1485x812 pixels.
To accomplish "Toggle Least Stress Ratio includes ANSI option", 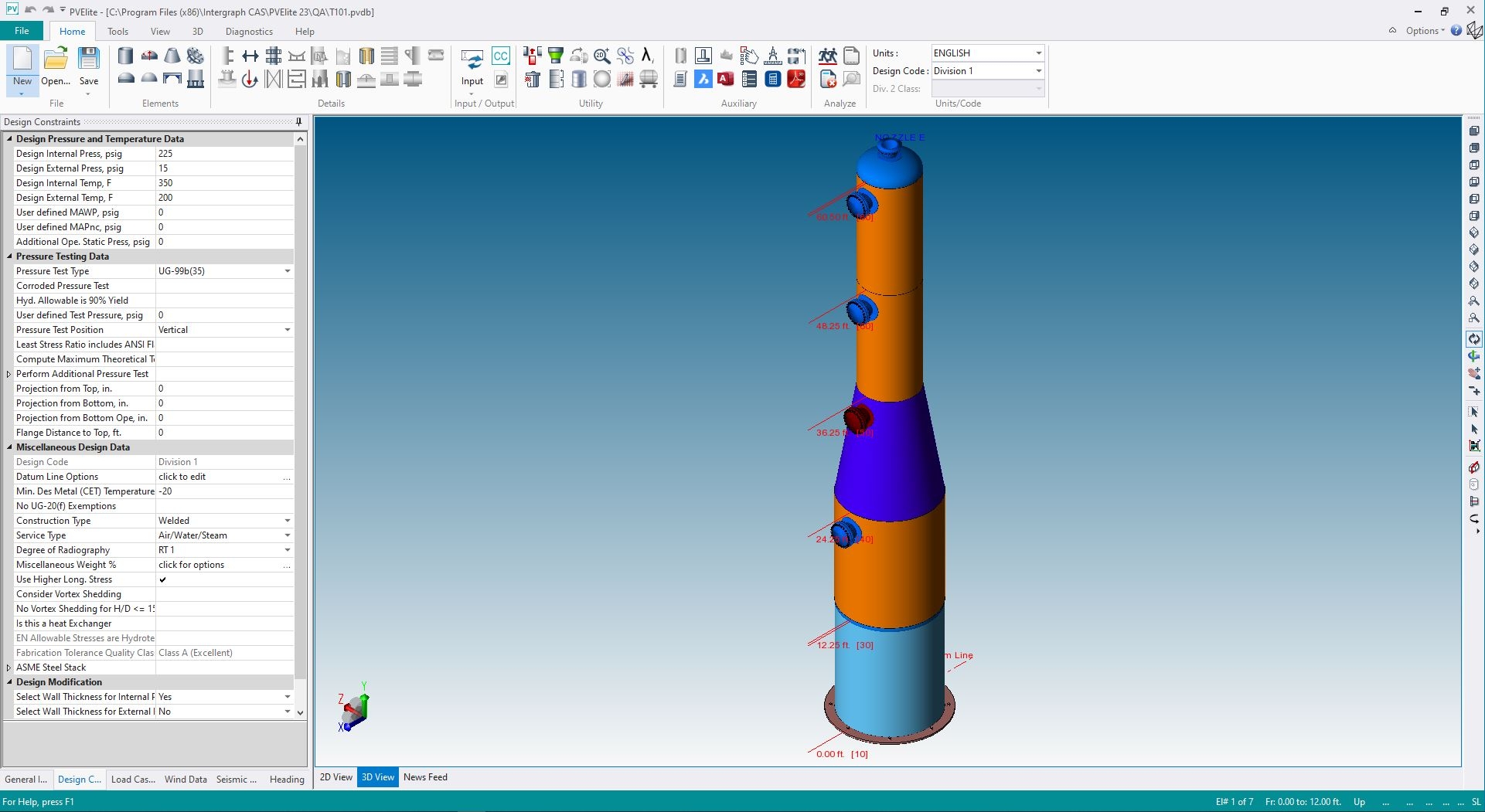I will pos(225,345).
